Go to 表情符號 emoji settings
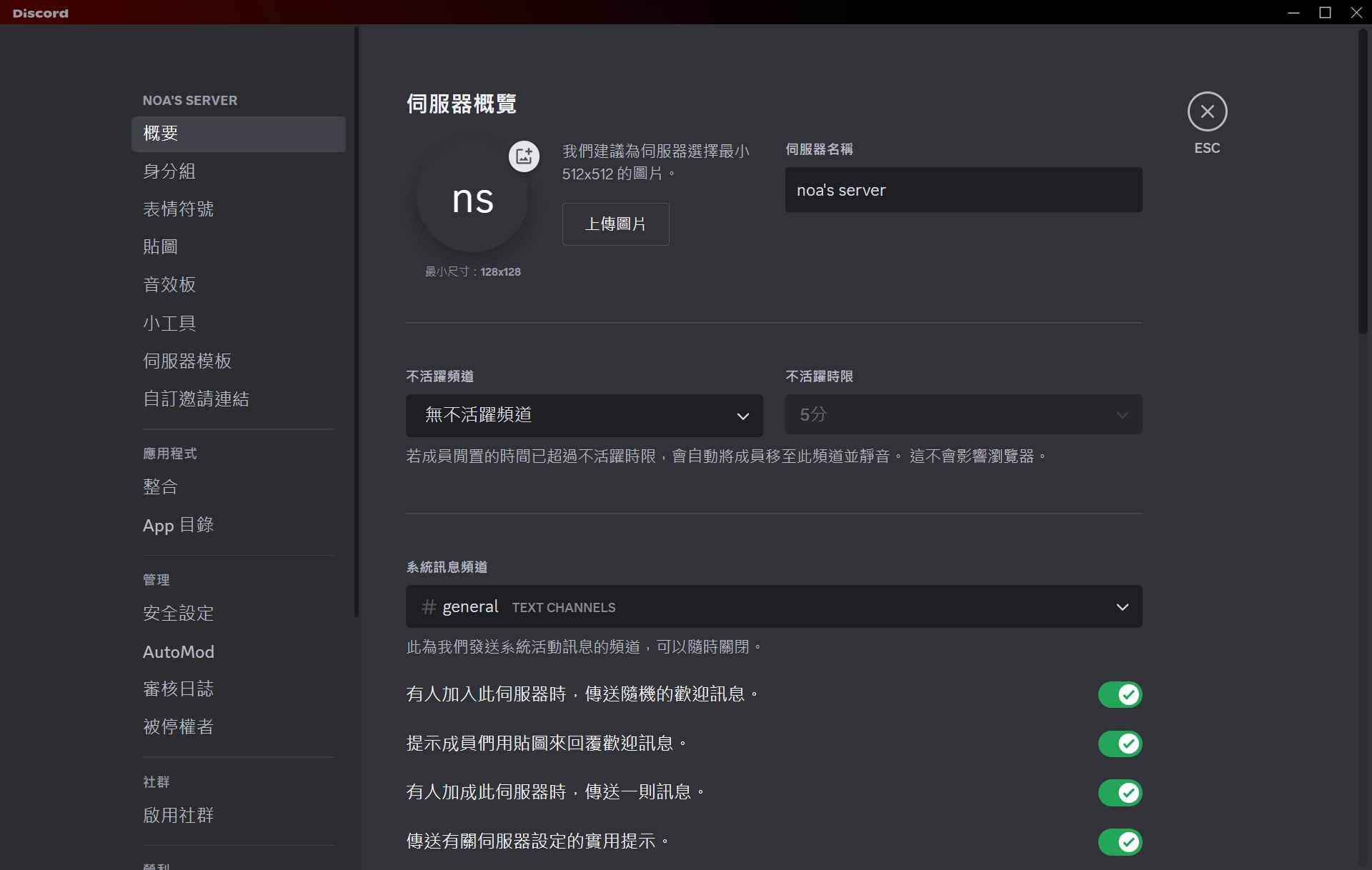This screenshot has height=870, width=1372. [x=178, y=209]
